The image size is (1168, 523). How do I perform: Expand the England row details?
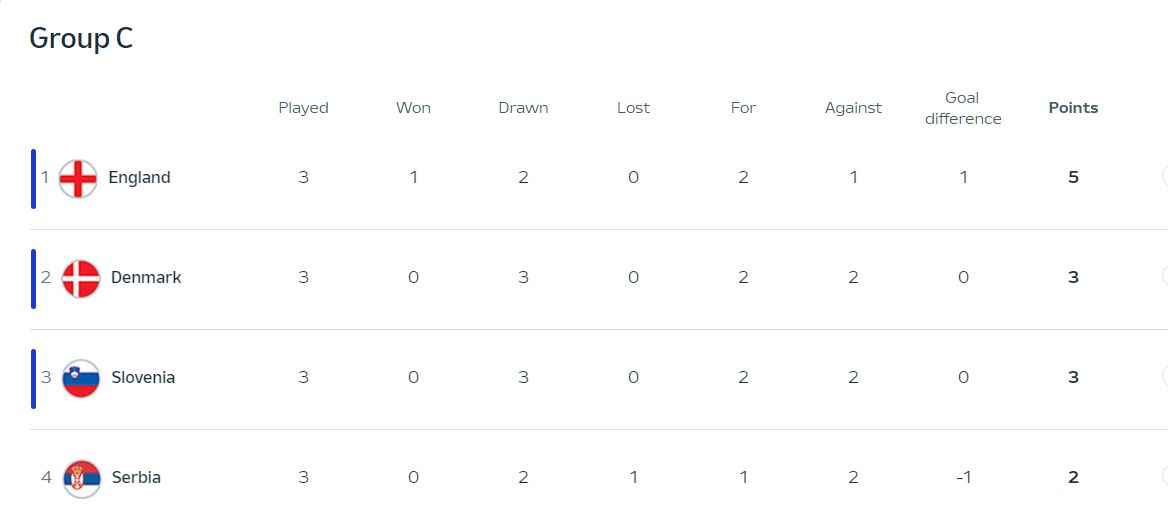[1165, 176]
